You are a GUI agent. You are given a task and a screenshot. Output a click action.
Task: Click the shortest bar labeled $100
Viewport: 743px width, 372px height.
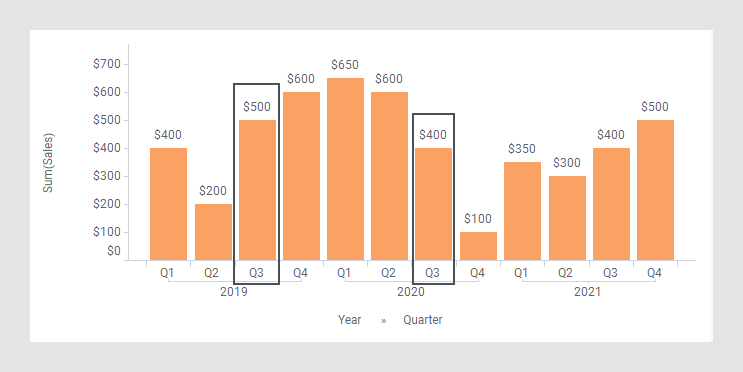tap(479, 246)
